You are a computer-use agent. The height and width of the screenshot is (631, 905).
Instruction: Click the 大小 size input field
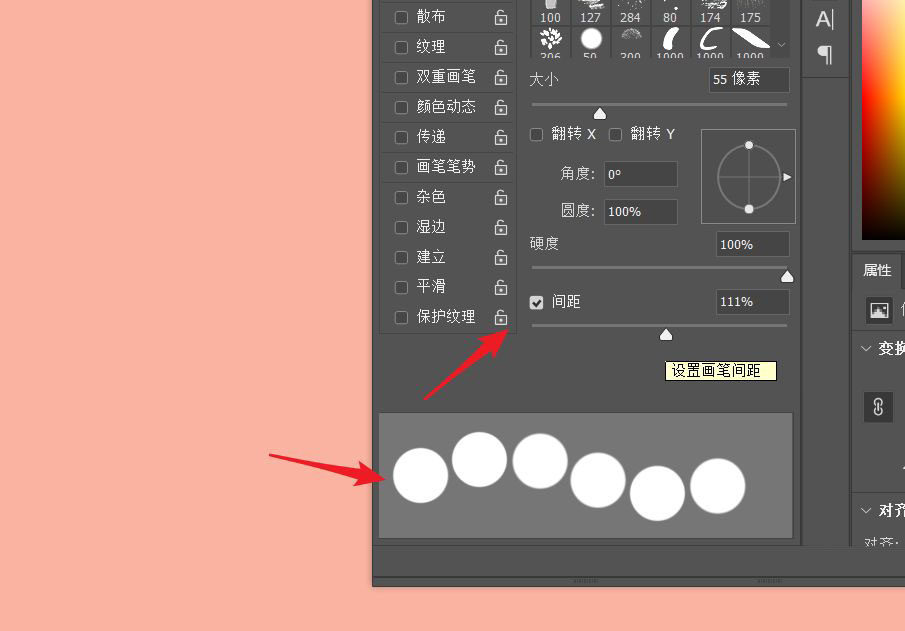pos(749,80)
